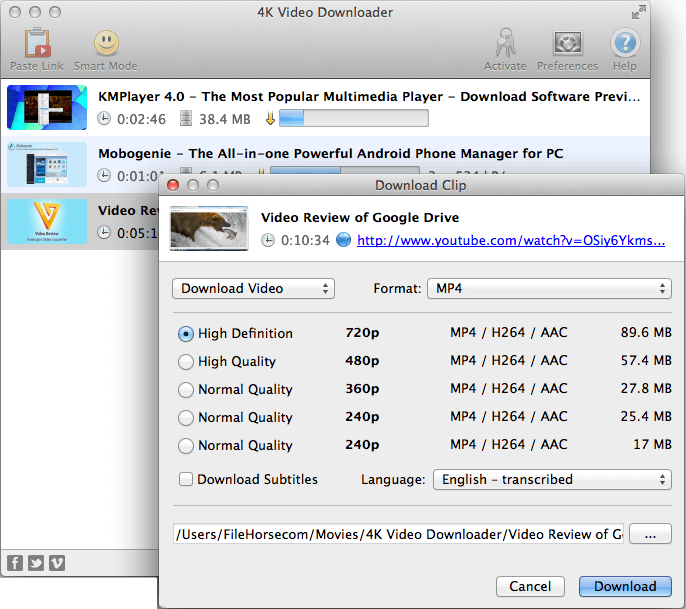Click the '57.4 MB' size value

(x=646, y=360)
